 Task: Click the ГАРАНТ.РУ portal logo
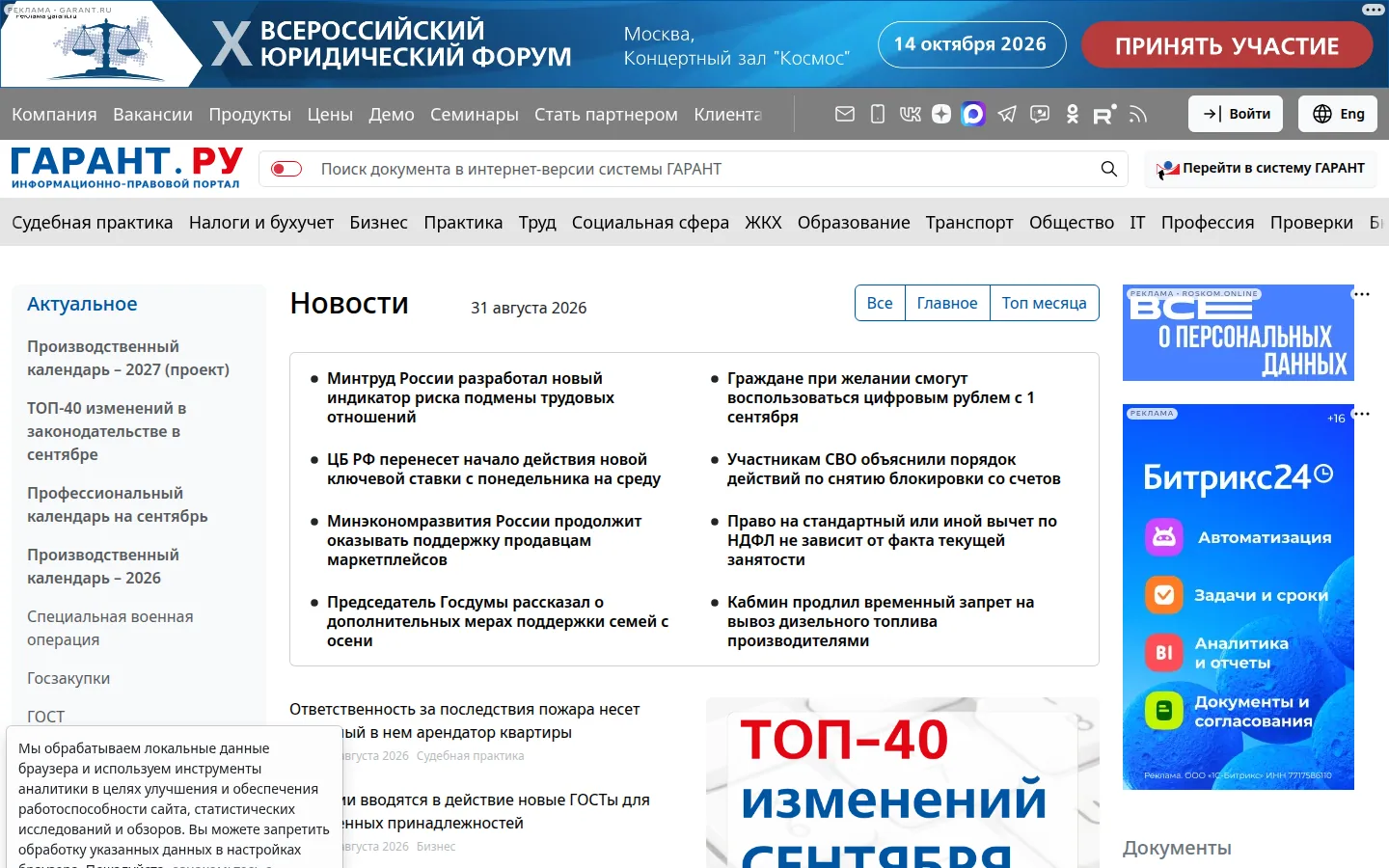(126, 168)
